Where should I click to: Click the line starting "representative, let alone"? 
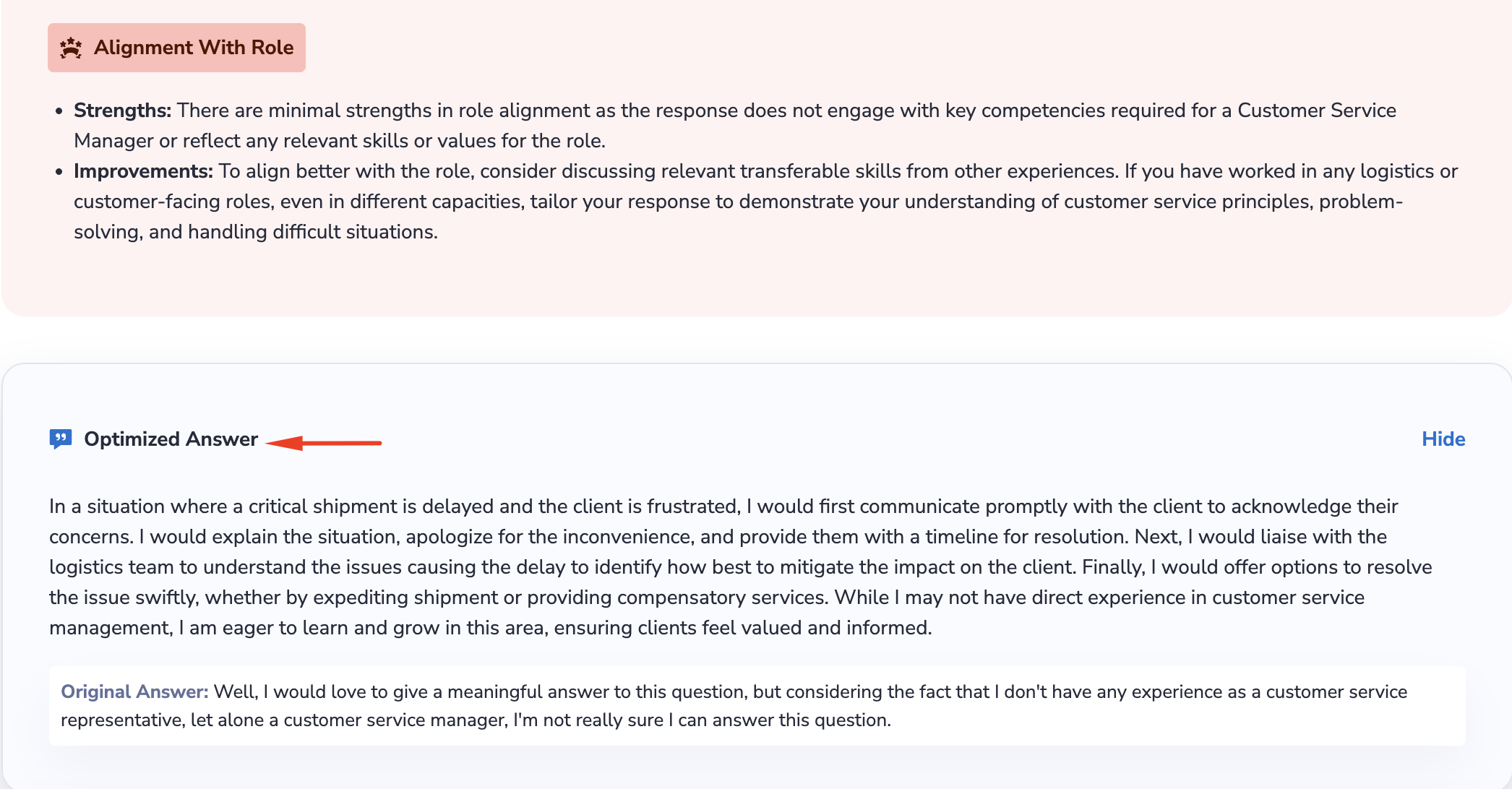[x=476, y=720]
